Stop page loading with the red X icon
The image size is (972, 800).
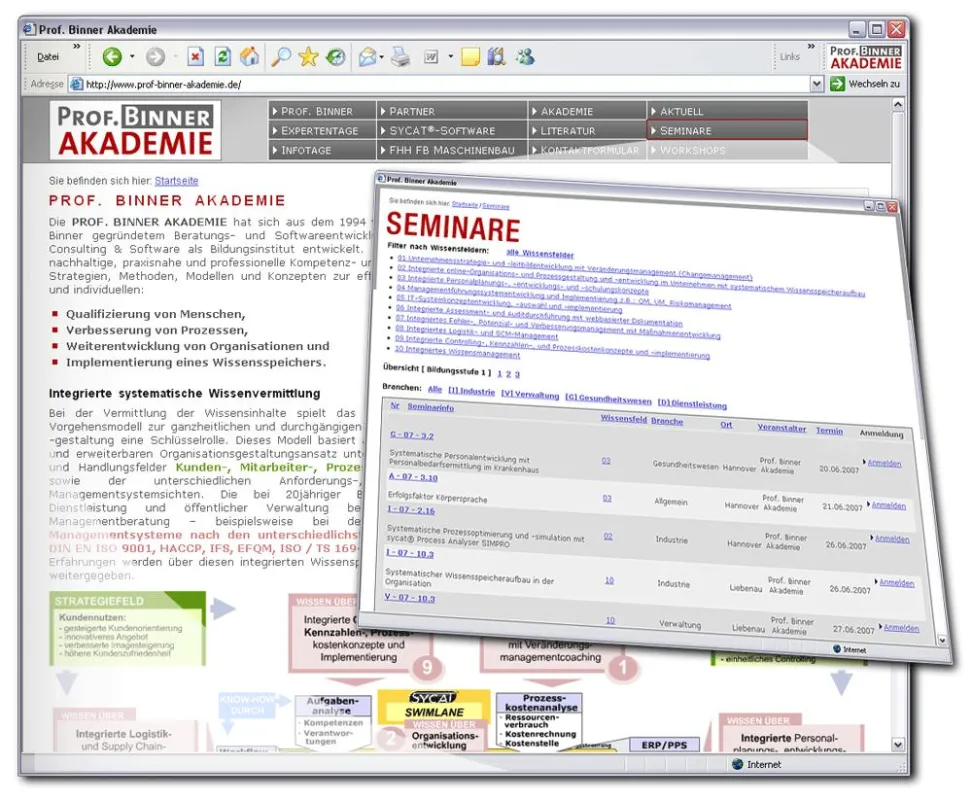tap(195, 57)
